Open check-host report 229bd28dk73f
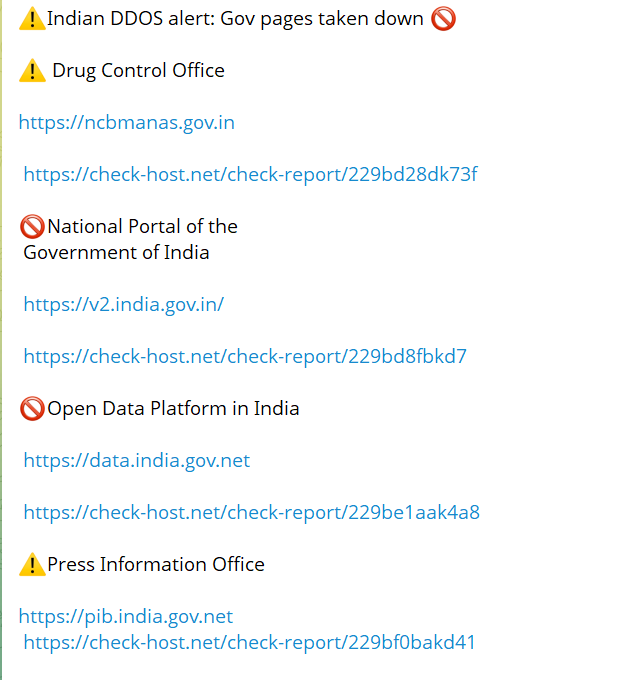The width and height of the screenshot is (641, 680). tap(250, 175)
